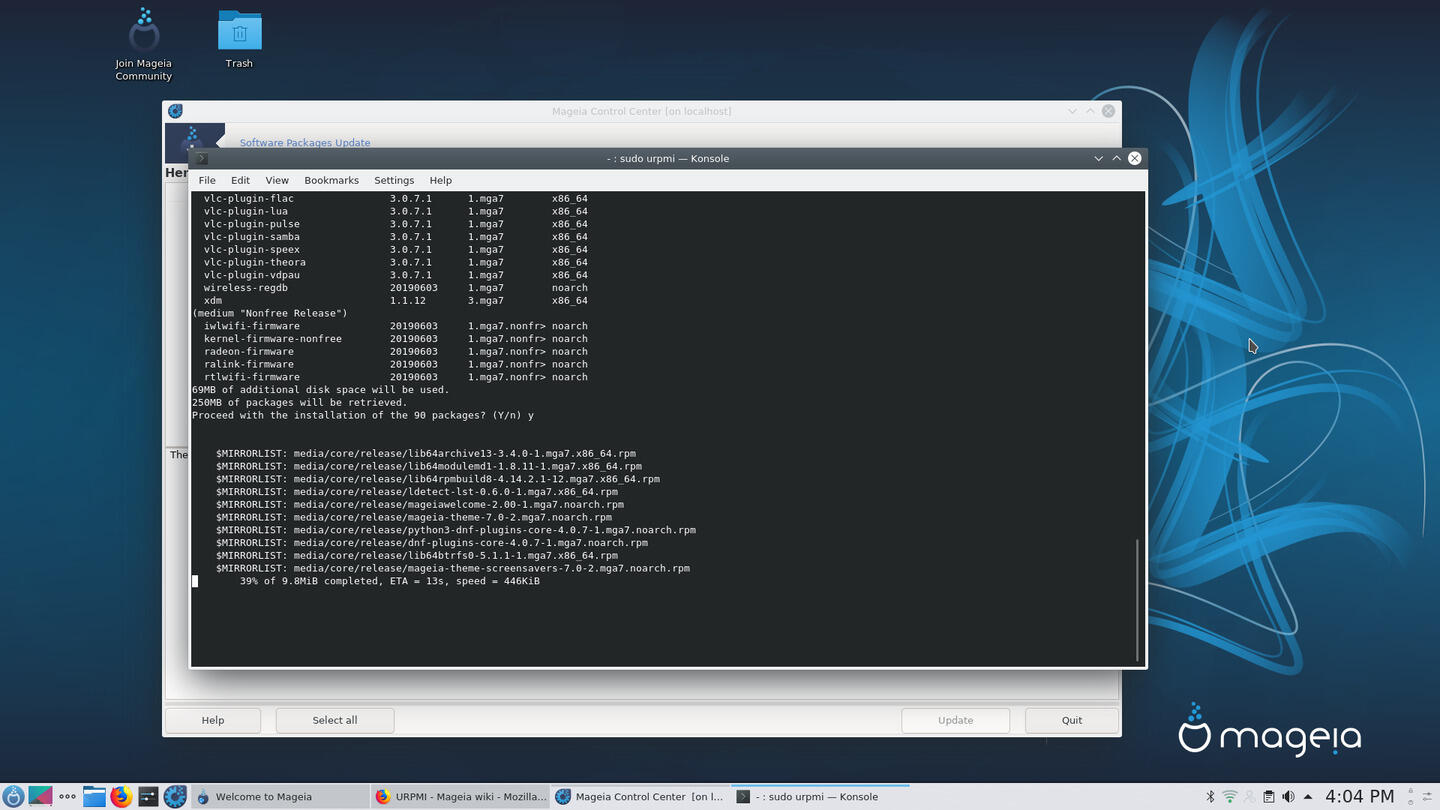The height and width of the screenshot is (810, 1440).
Task: Click Quit in Mageia Control Center
Action: pos(1072,720)
